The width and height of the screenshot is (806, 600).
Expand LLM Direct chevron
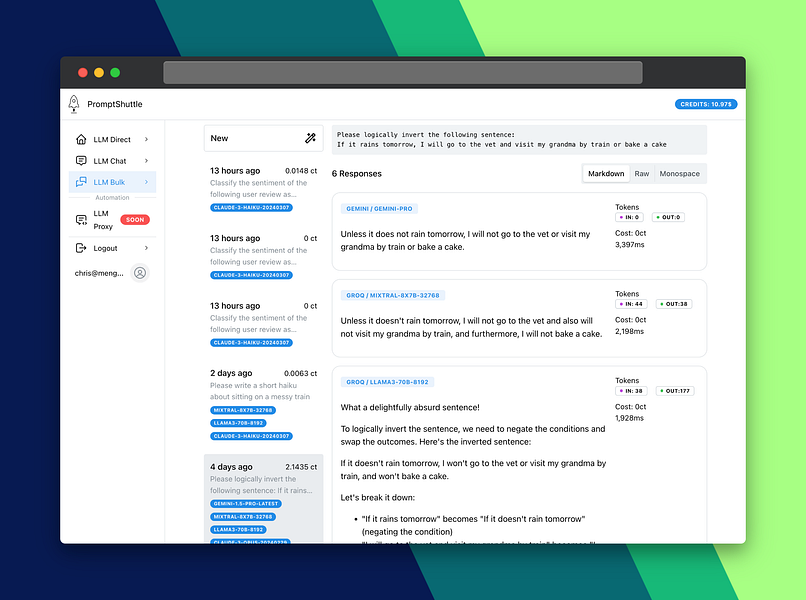pyautogui.click(x=146, y=139)
